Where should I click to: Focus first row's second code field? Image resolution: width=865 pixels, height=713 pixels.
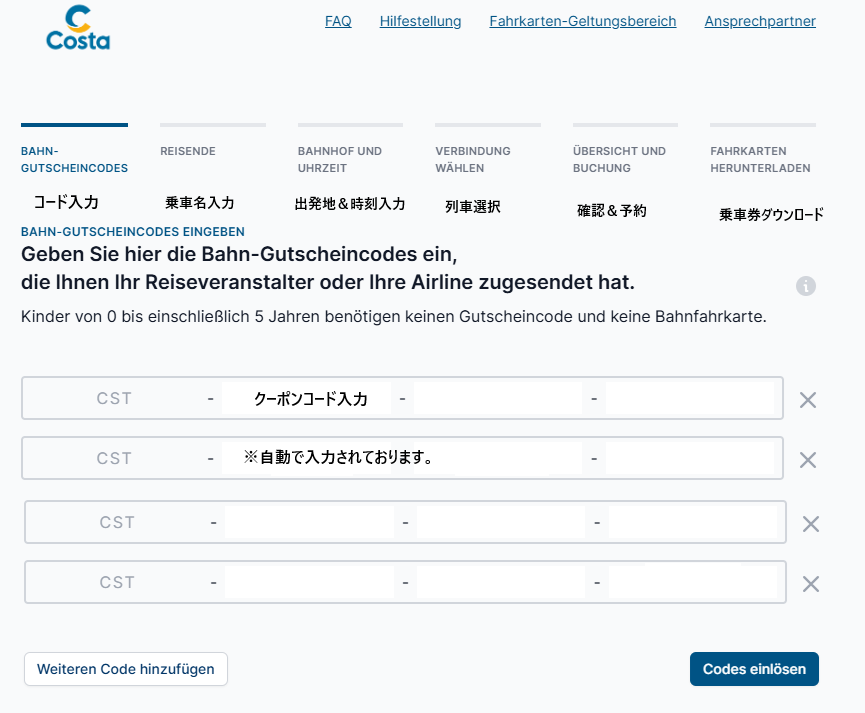coord(306,398)
